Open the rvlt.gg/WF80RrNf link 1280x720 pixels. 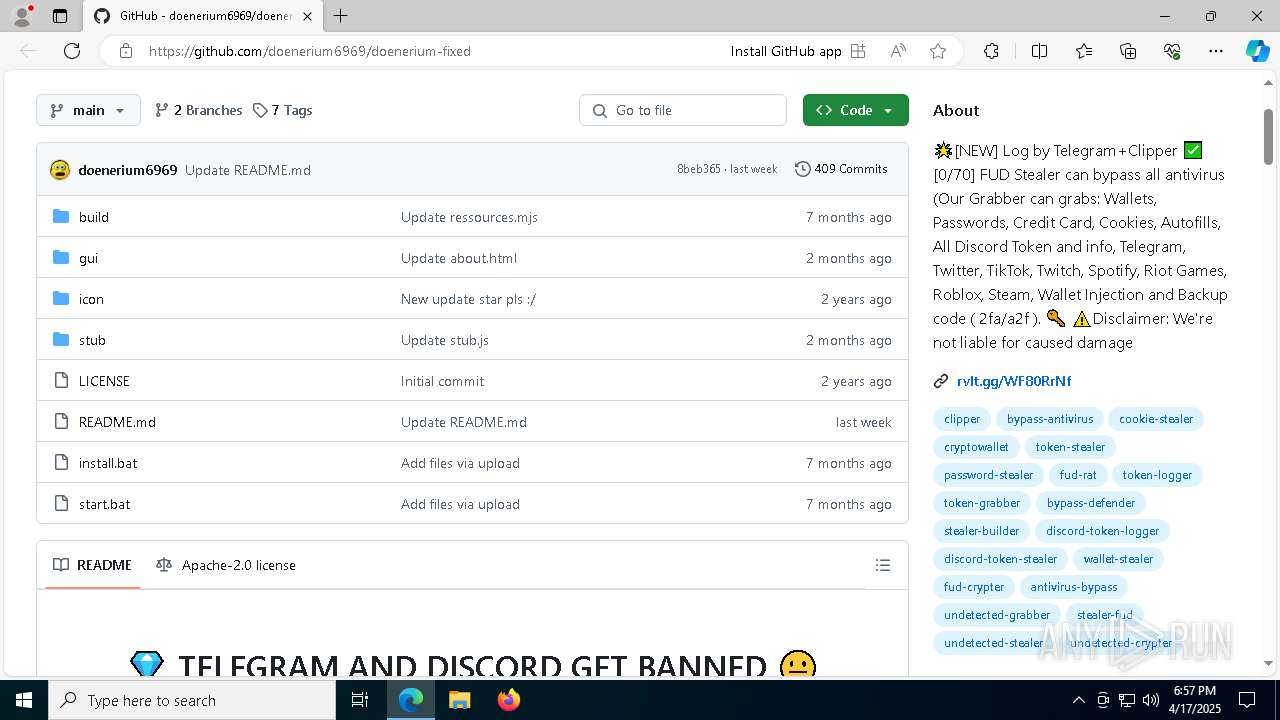1014,381
